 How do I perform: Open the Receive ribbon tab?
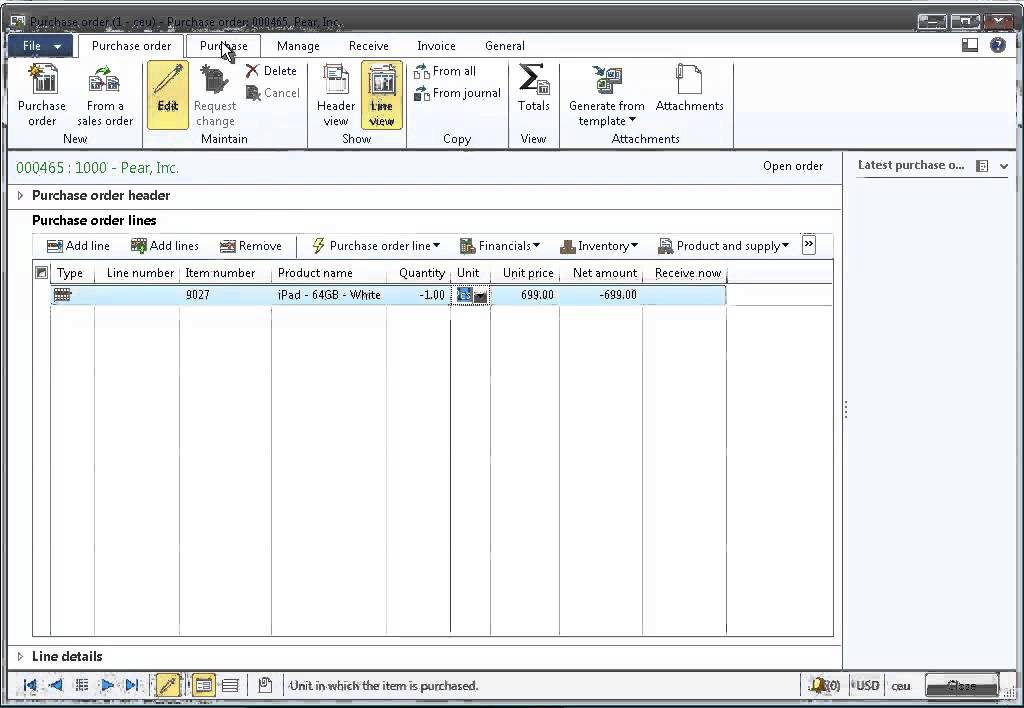[x=368, y=46]
